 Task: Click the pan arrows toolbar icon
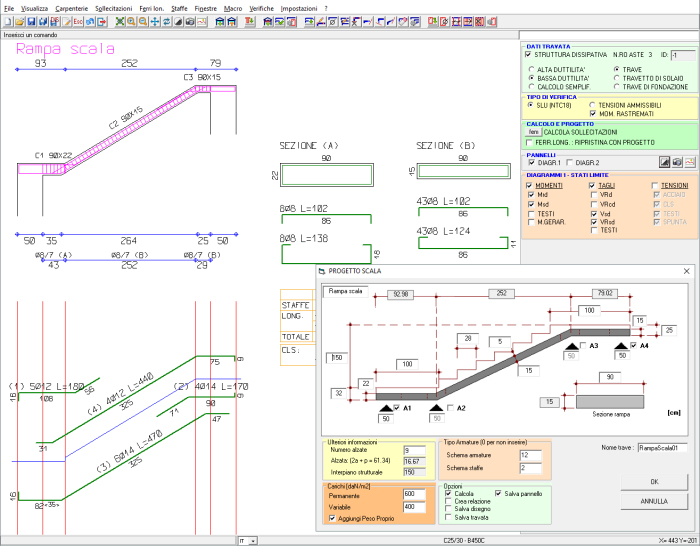[155, 21]
